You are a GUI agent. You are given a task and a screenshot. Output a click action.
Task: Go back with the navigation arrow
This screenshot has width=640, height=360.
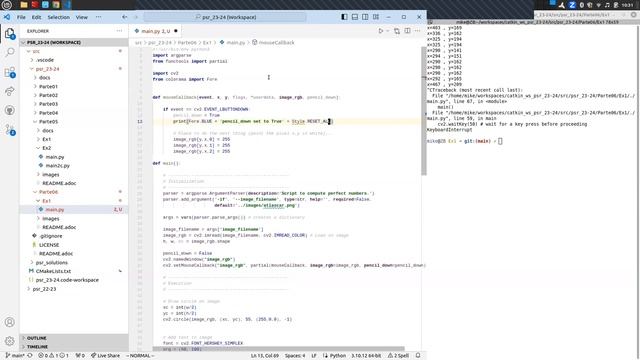click(124, 17)
